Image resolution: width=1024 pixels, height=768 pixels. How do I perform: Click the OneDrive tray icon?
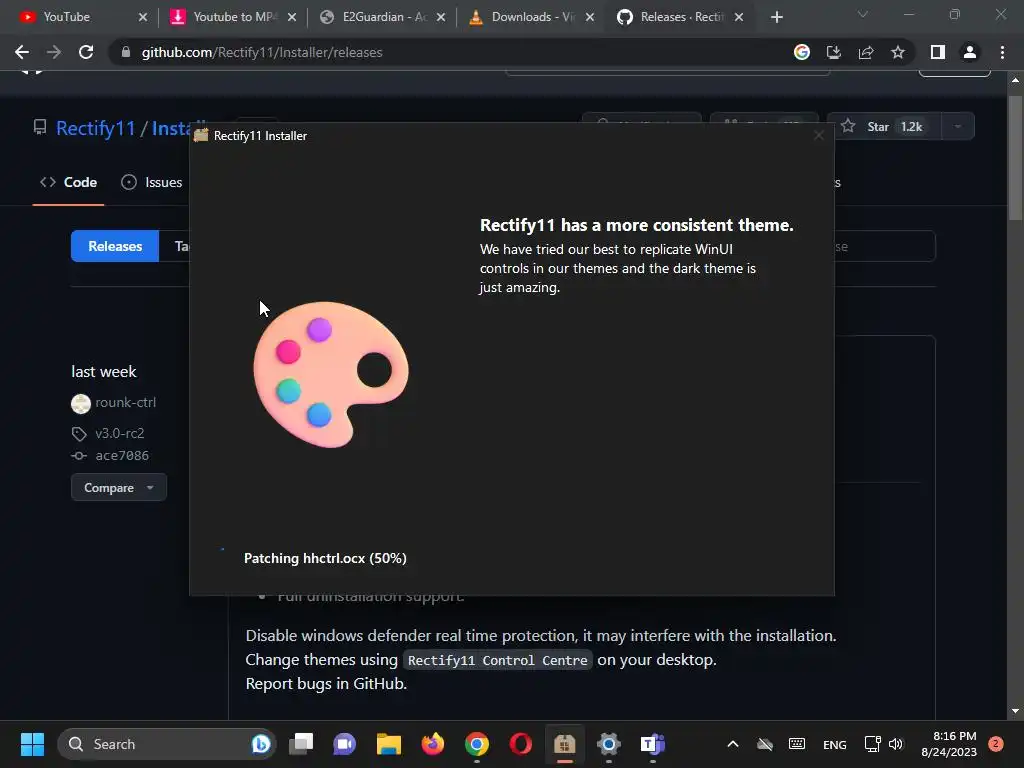click(765, 744)
